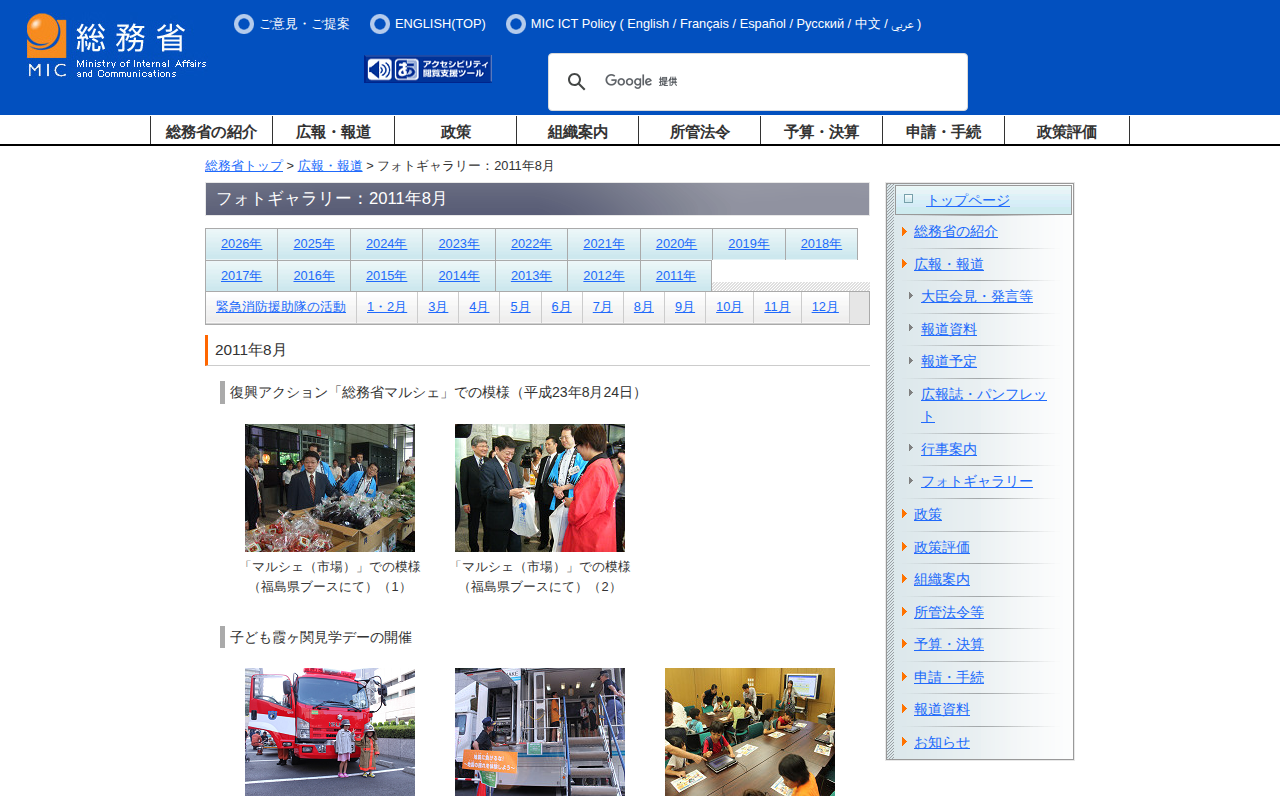
Task: Open the 広報・報道 main menu
Action: pos(333,131)
